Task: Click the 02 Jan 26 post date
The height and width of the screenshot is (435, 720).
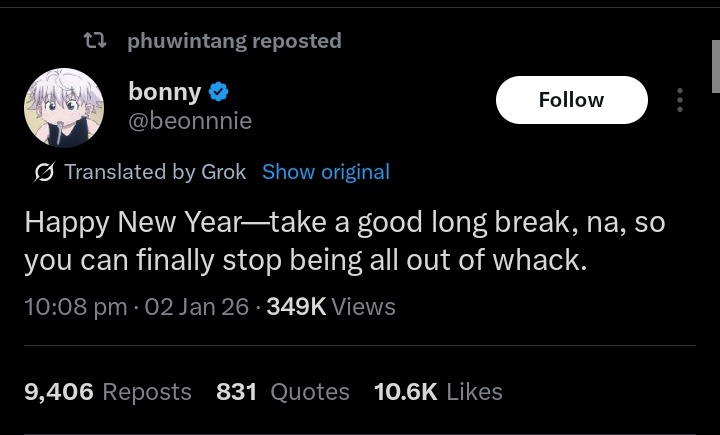Action: (x=196, y=307)
